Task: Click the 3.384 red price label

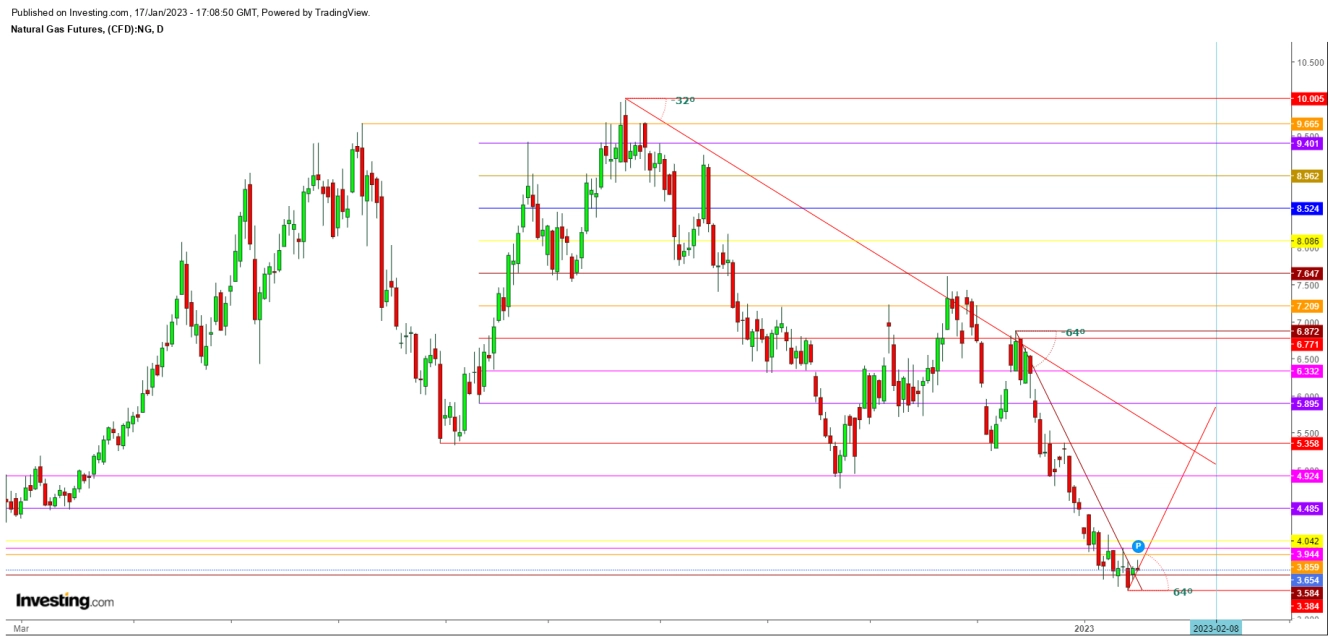Action: [1309, 606]
